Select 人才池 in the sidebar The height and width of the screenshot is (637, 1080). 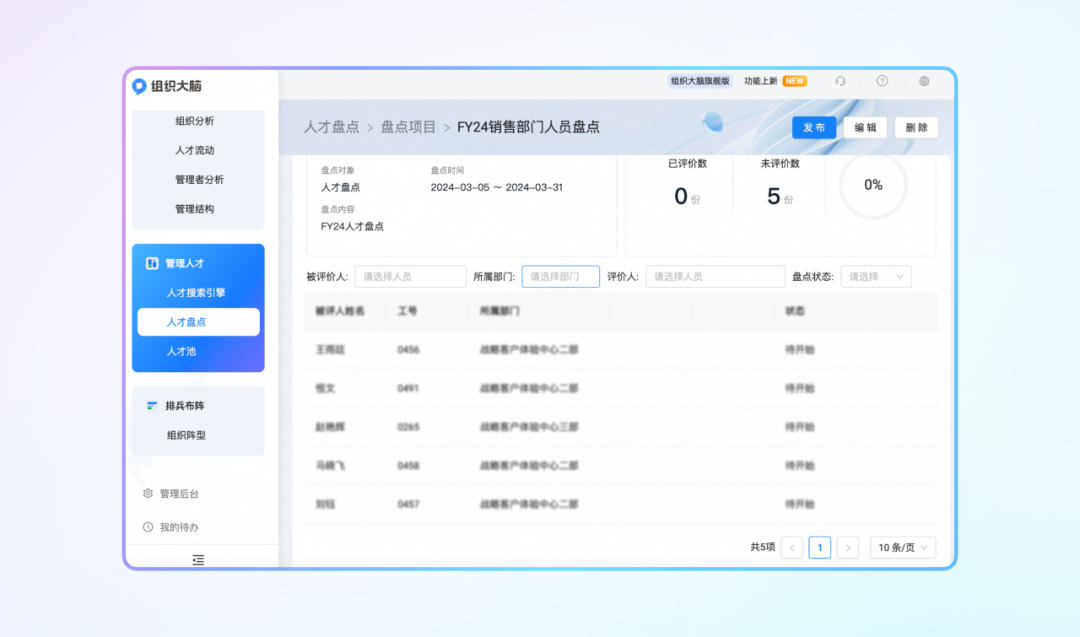point(181,351)
